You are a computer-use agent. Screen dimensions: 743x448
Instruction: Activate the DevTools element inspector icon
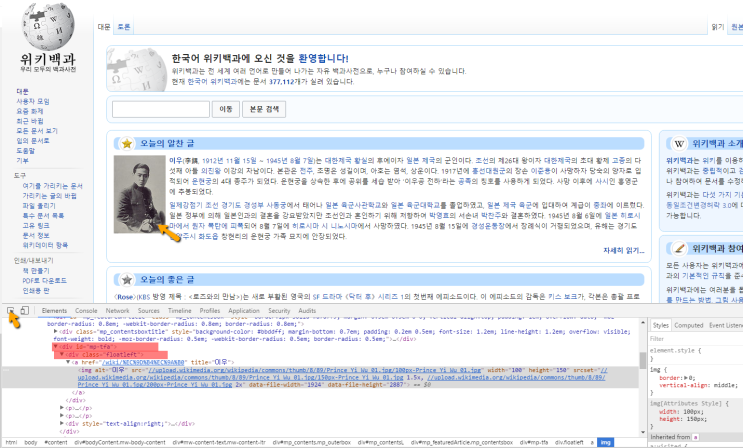tap(10, 311)
